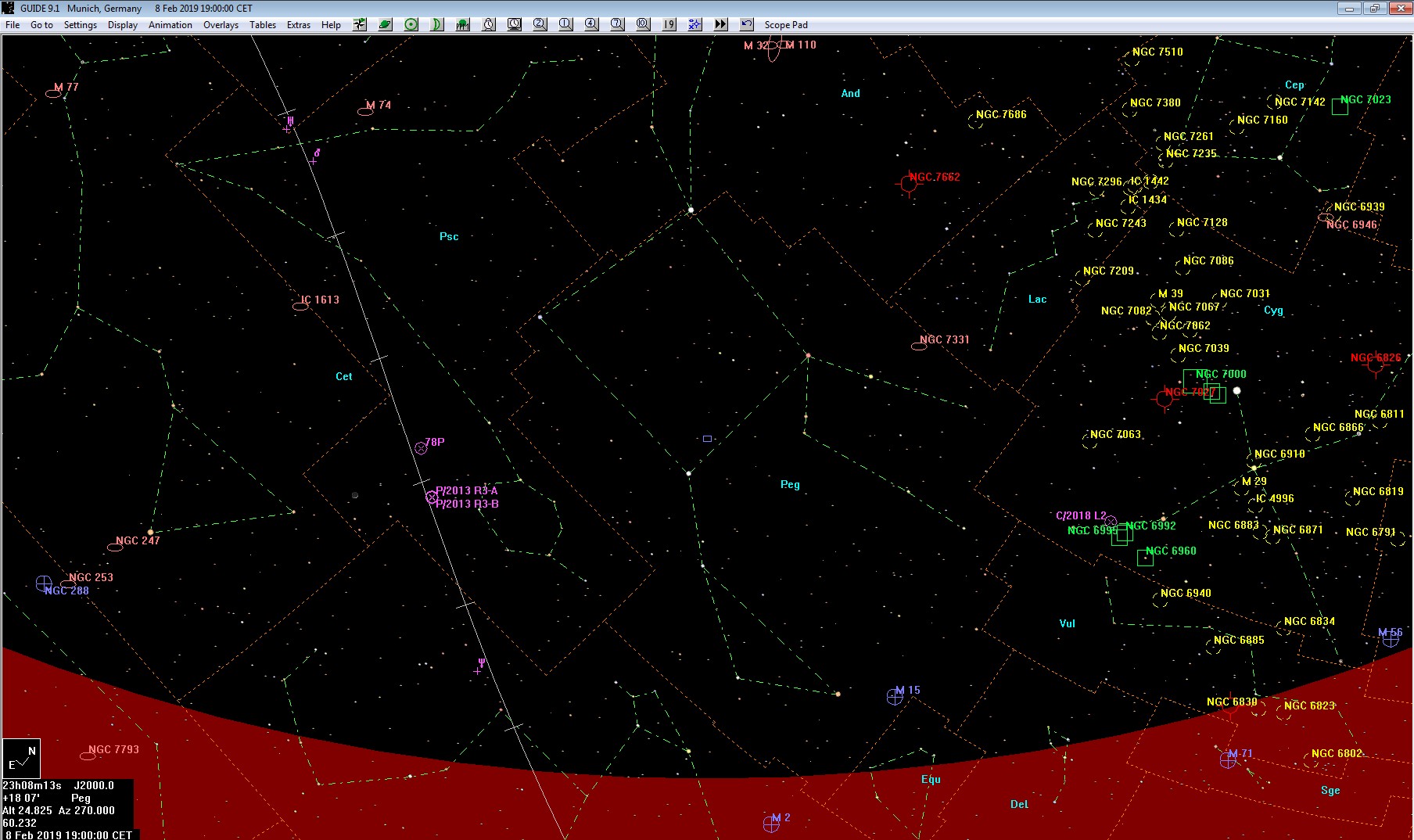Viewport: 1414px width, 840px height.
Task: Click the N/E compass orientation indicator
Action: click(21, 757)
